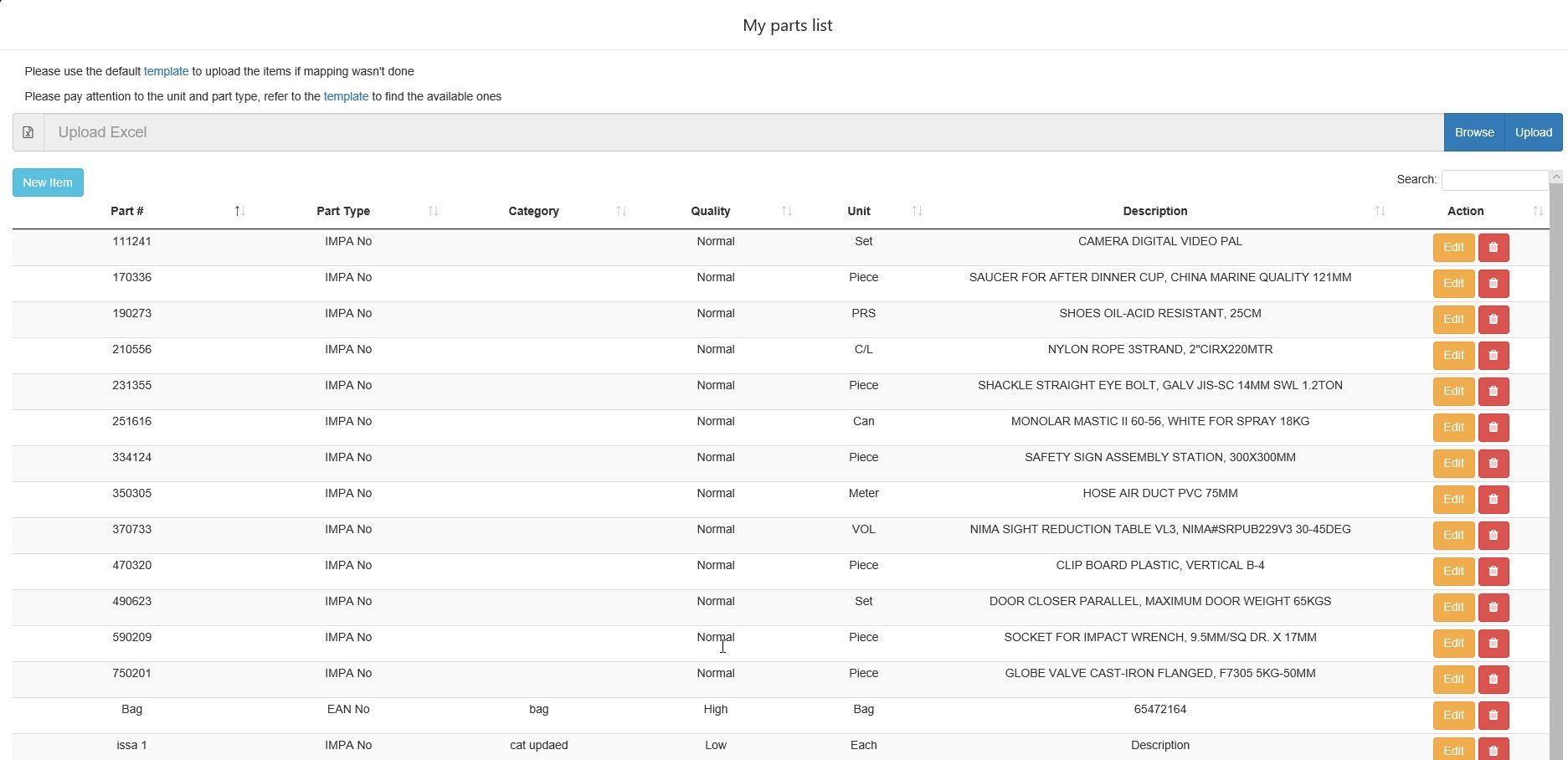The height and width of the screenshot is (760, 1568).
Task: Click the 'High' quality cell
Action: 716,710
